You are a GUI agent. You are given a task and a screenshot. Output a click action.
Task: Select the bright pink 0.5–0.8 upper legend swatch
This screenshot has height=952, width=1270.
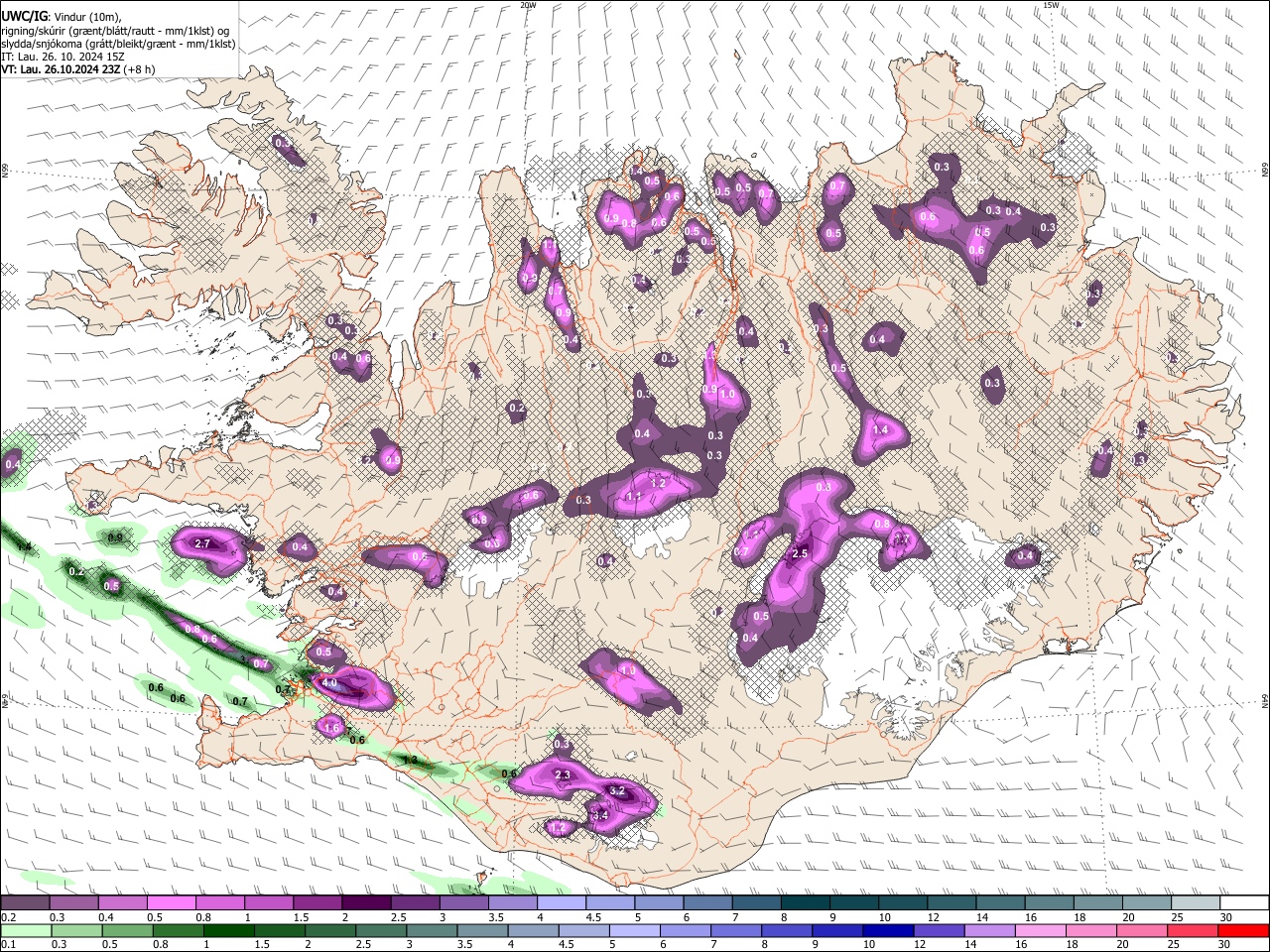pos(171,903)
